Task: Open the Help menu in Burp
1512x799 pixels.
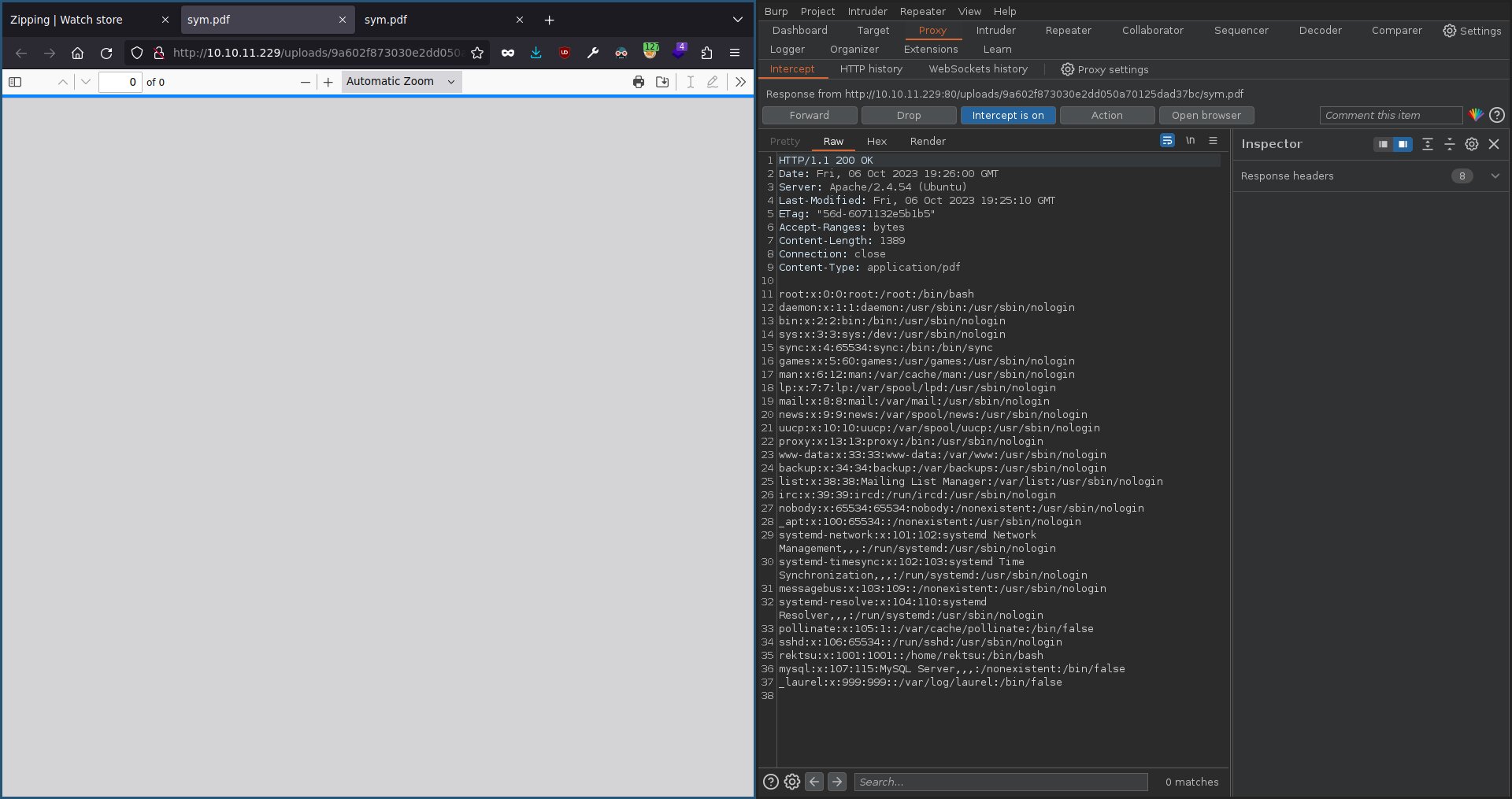Action: [1005, 11]
